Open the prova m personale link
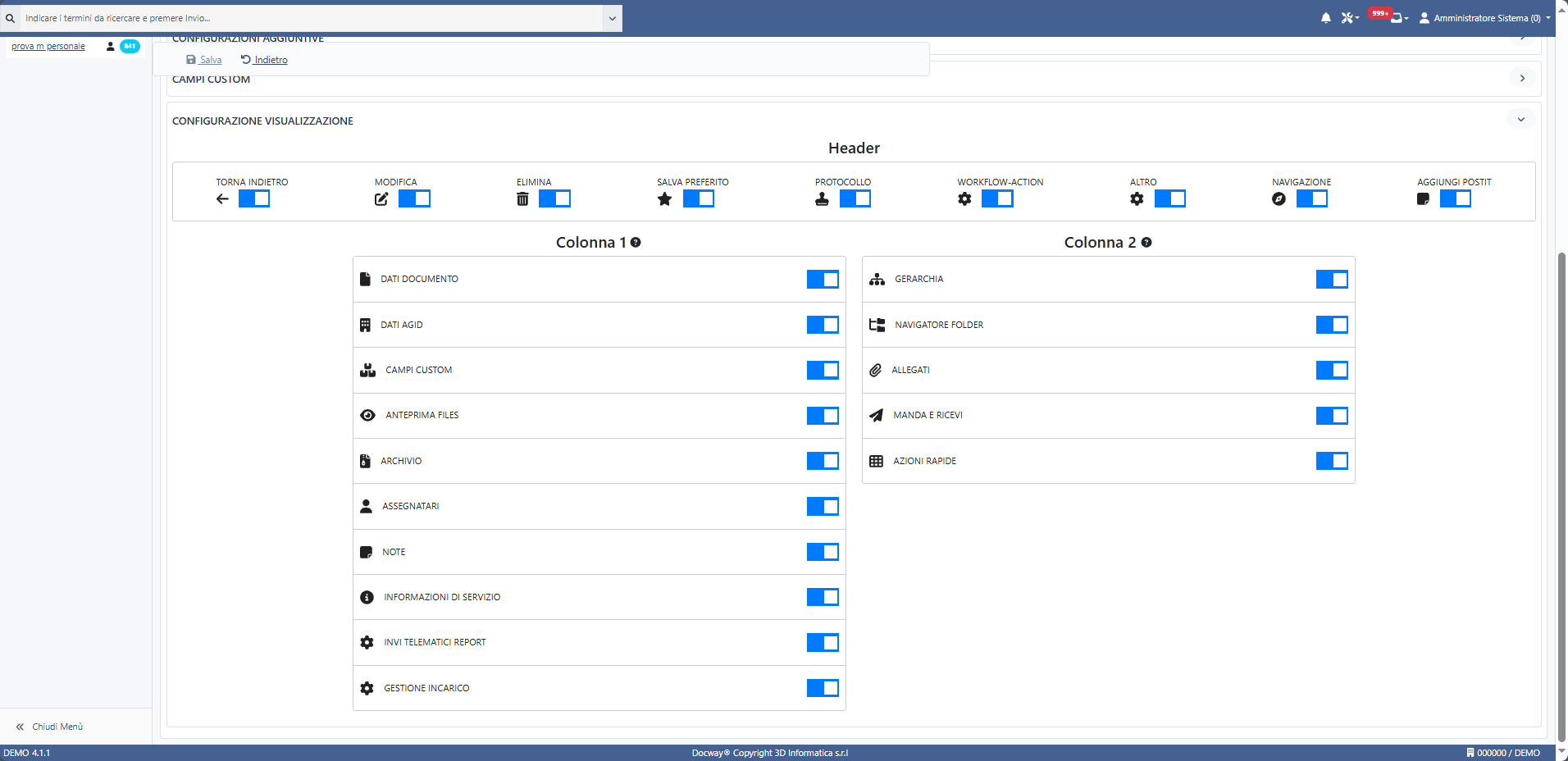The height and width of the screenshot is (761, 1568). pos(48,46)
